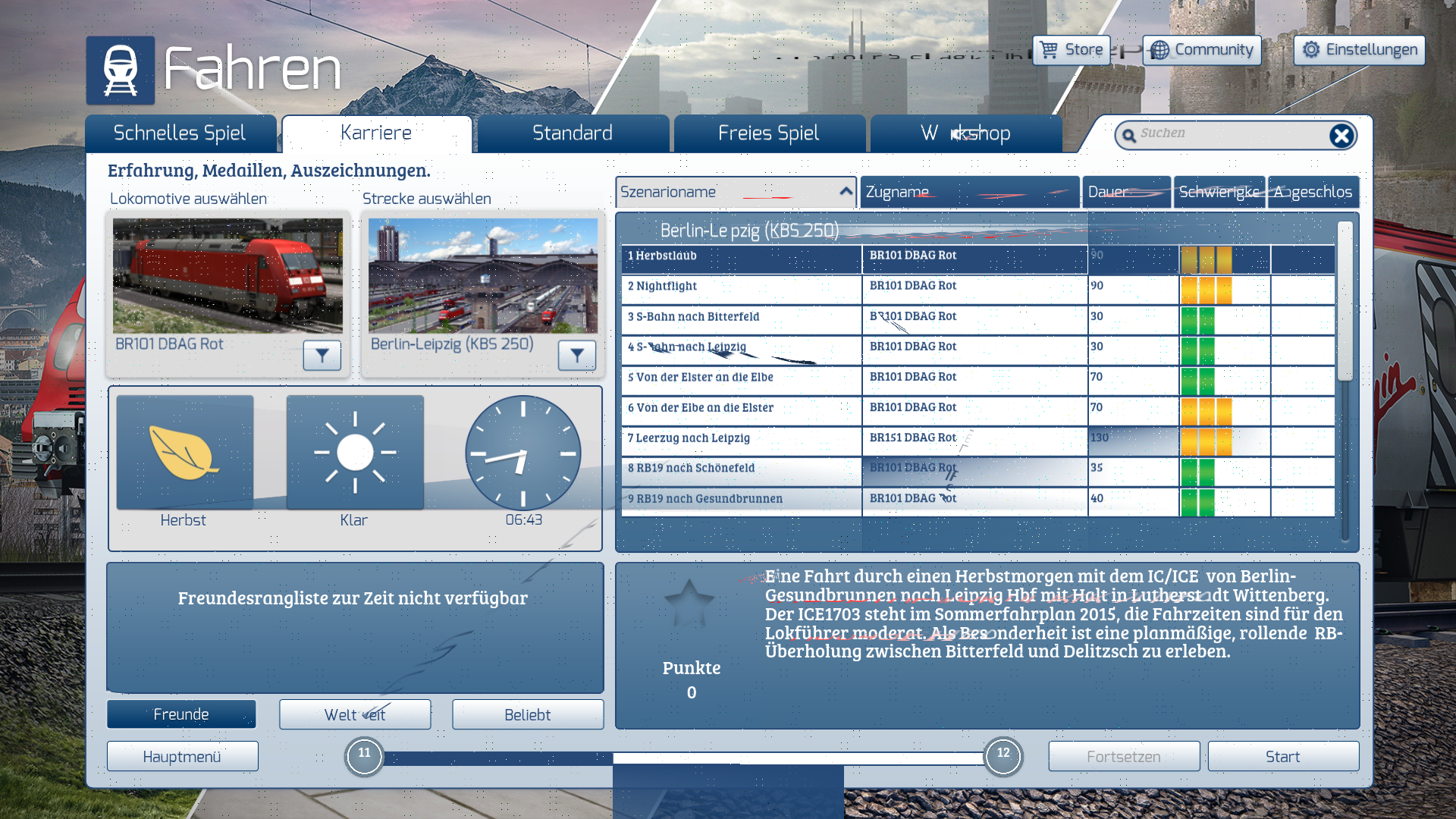Toggle Szenarioname column sort arrow
Image resolution: width=1456 pixels, height=819 pixels.
[x=846, y=192]
